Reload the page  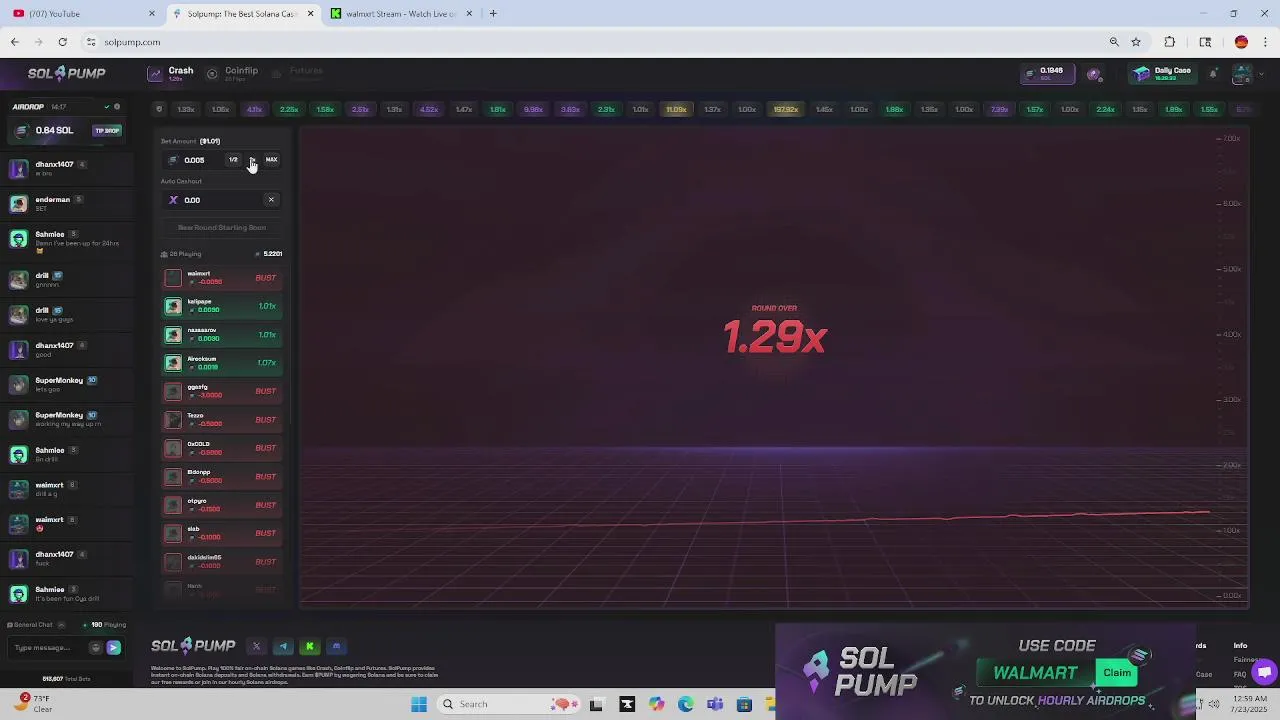pyautogui.click(x=62, y=42)
